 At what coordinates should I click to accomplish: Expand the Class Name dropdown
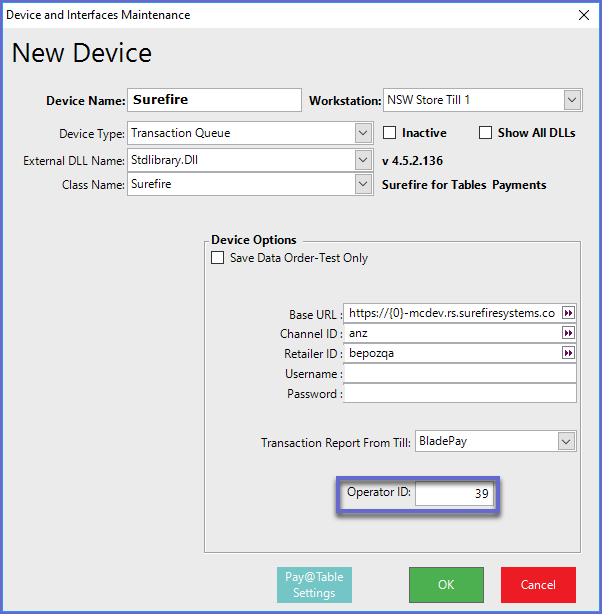coord(362,184)
